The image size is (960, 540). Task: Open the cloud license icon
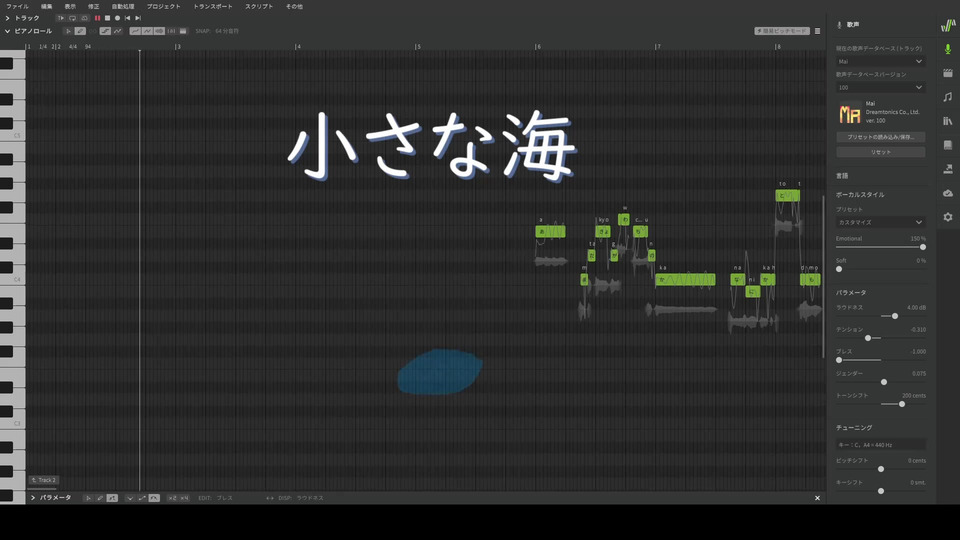coord(948,193)
